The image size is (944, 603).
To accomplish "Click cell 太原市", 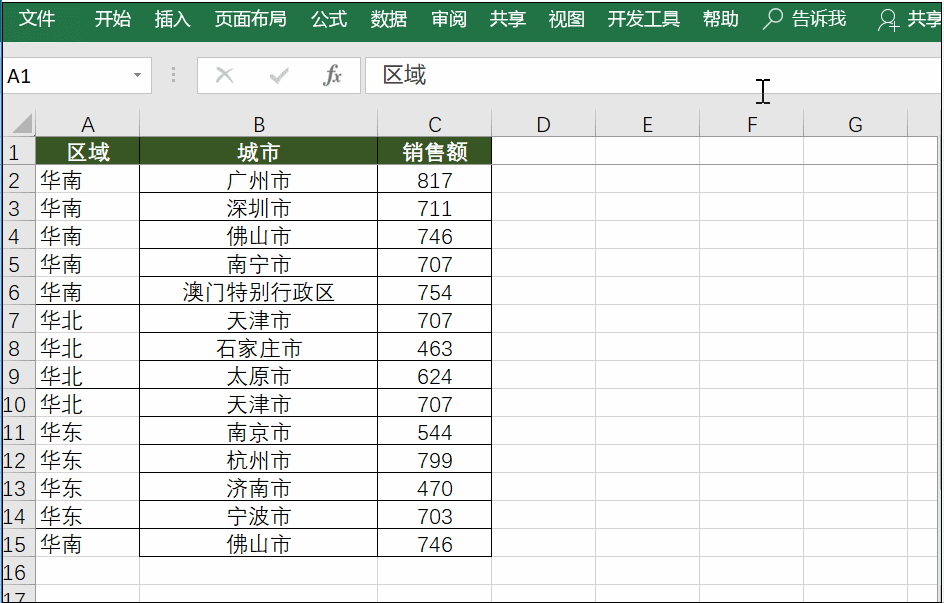I will (x=259, y=376).
